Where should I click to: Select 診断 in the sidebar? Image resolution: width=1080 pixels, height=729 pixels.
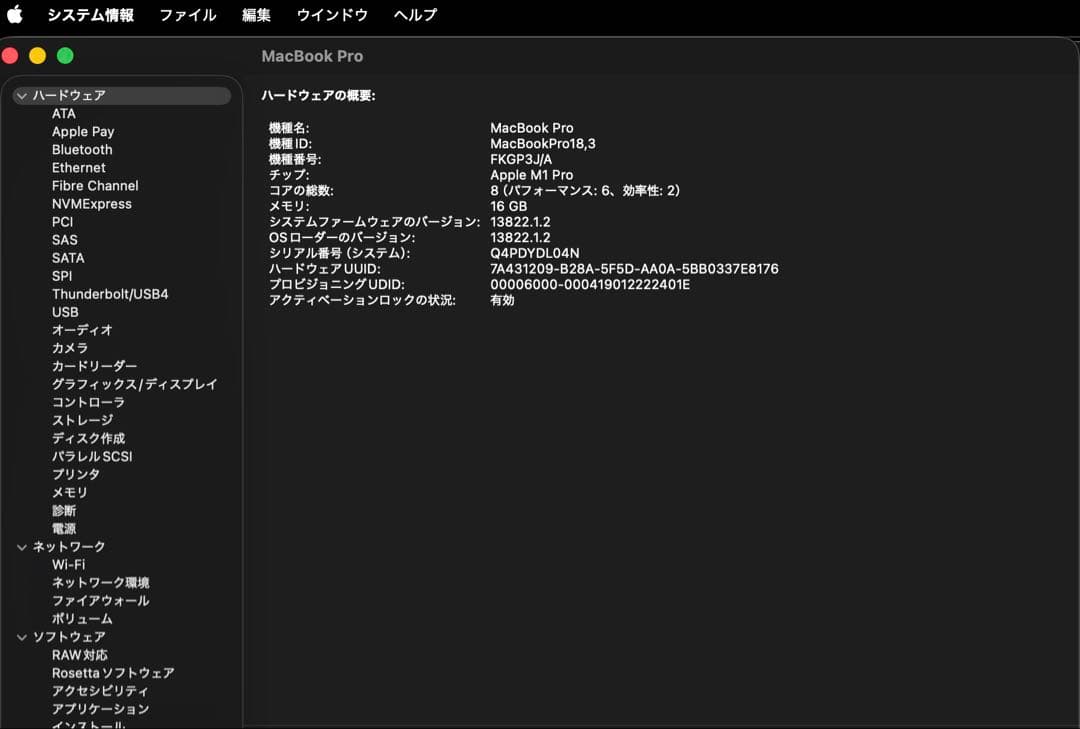coord(64,510)
